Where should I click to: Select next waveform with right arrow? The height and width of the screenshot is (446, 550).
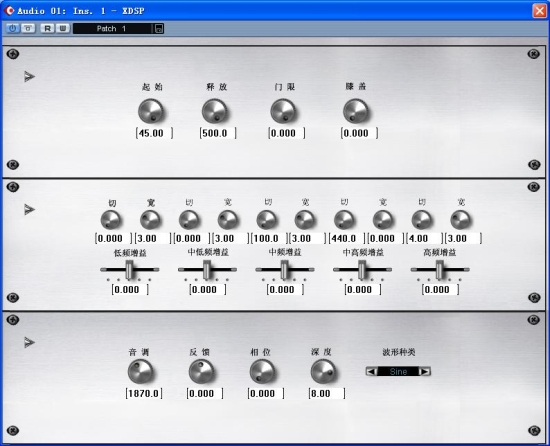[x=425, y=371]
